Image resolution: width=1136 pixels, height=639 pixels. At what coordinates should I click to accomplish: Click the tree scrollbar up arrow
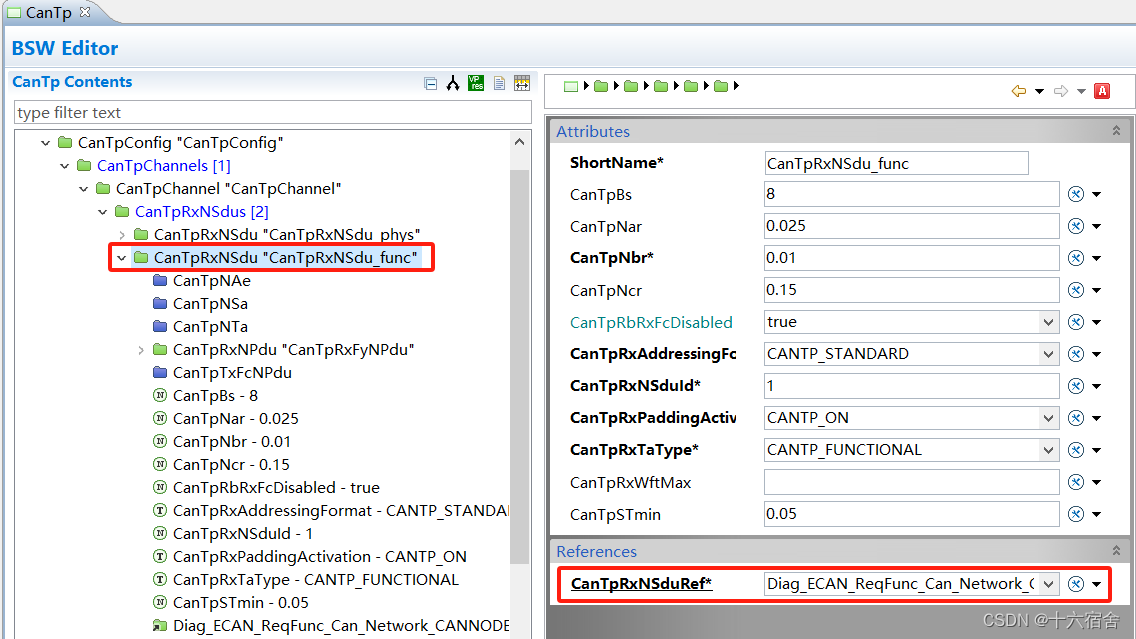(519, 142)
